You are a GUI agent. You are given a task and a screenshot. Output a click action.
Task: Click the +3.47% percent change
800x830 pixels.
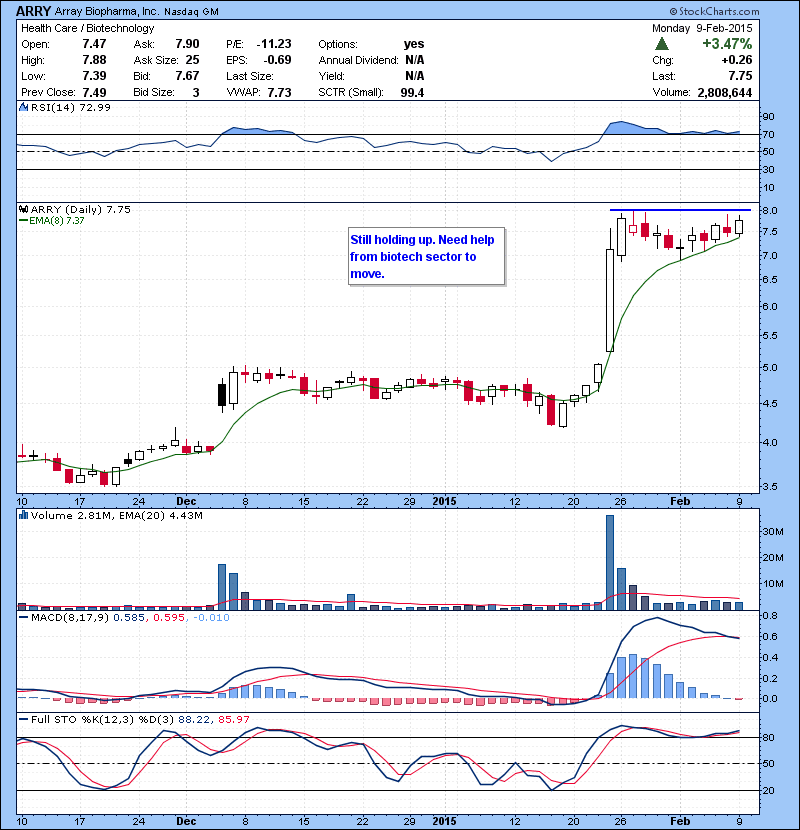[727, 43]
